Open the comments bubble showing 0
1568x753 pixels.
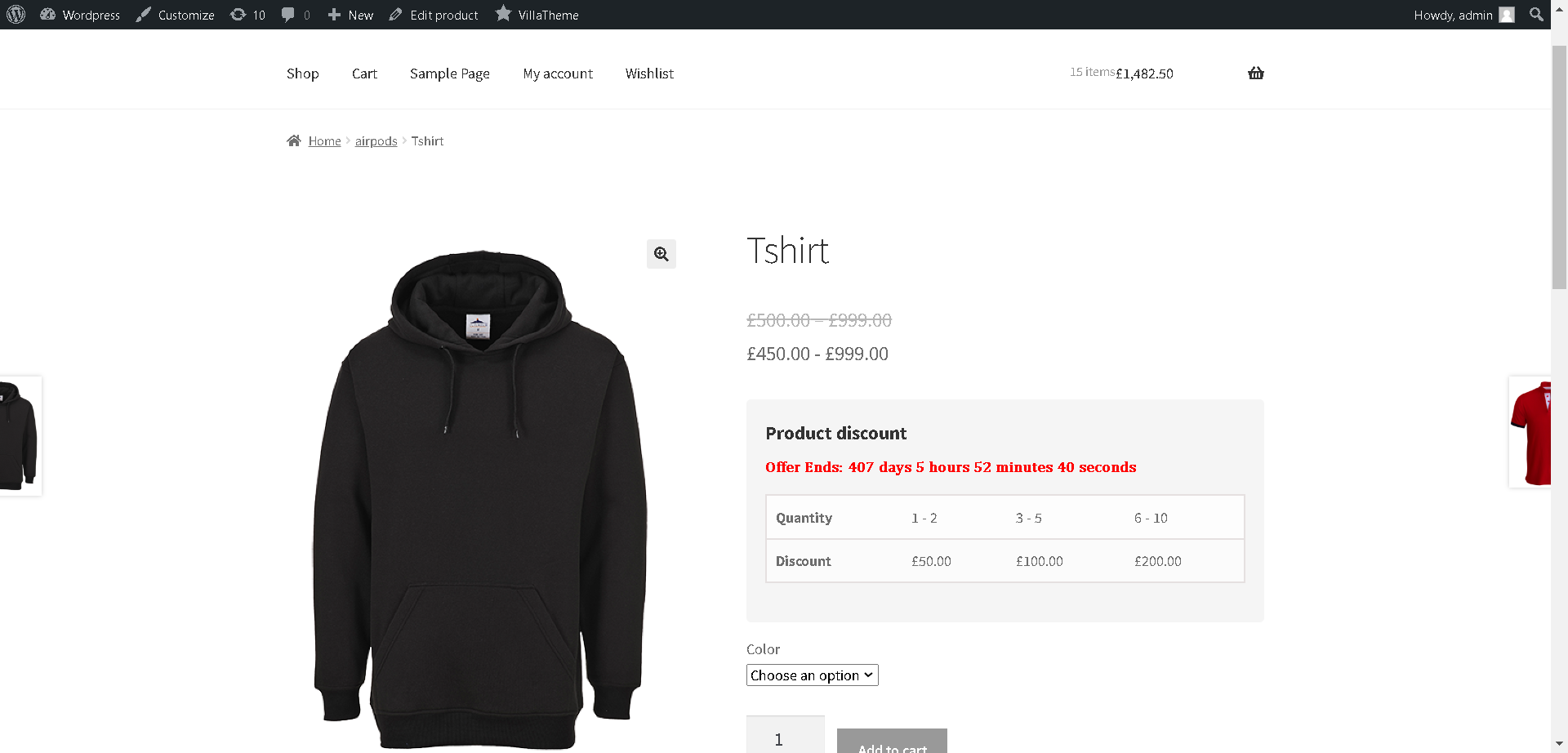pos(296,15)
